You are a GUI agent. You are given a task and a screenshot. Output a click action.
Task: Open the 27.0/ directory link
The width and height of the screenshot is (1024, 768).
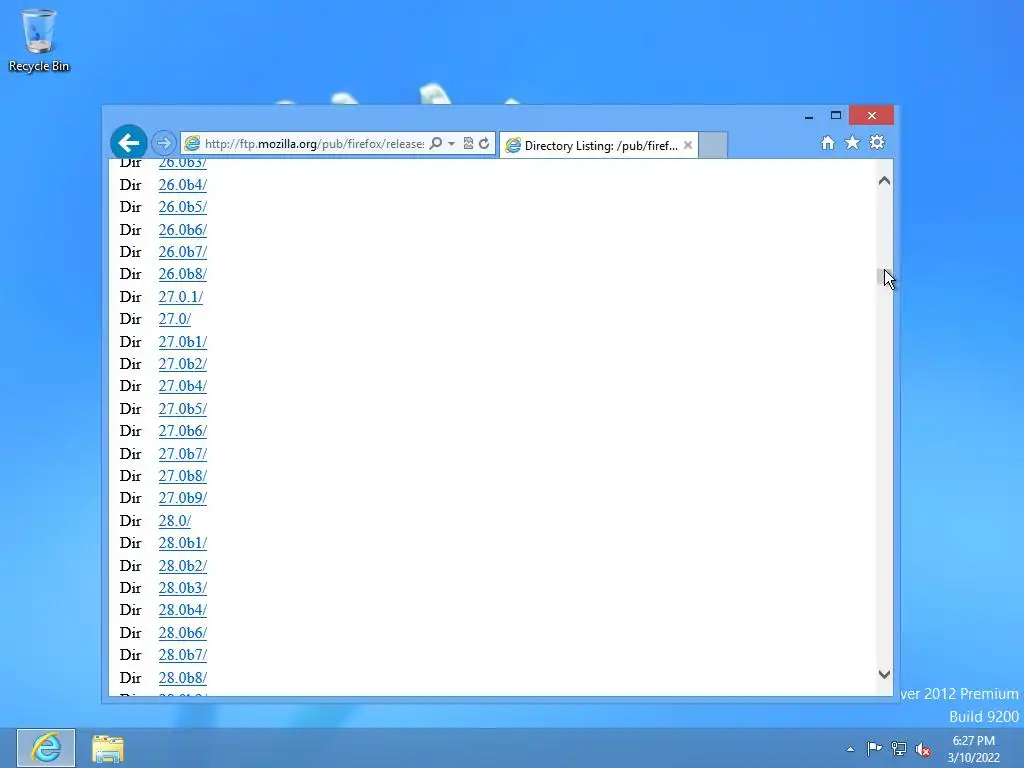[174, 319]
